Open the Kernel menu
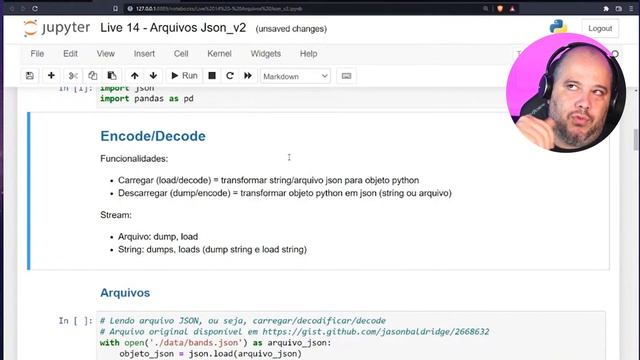640x360 pixels. pyautogui.click(x=219, y=54)
